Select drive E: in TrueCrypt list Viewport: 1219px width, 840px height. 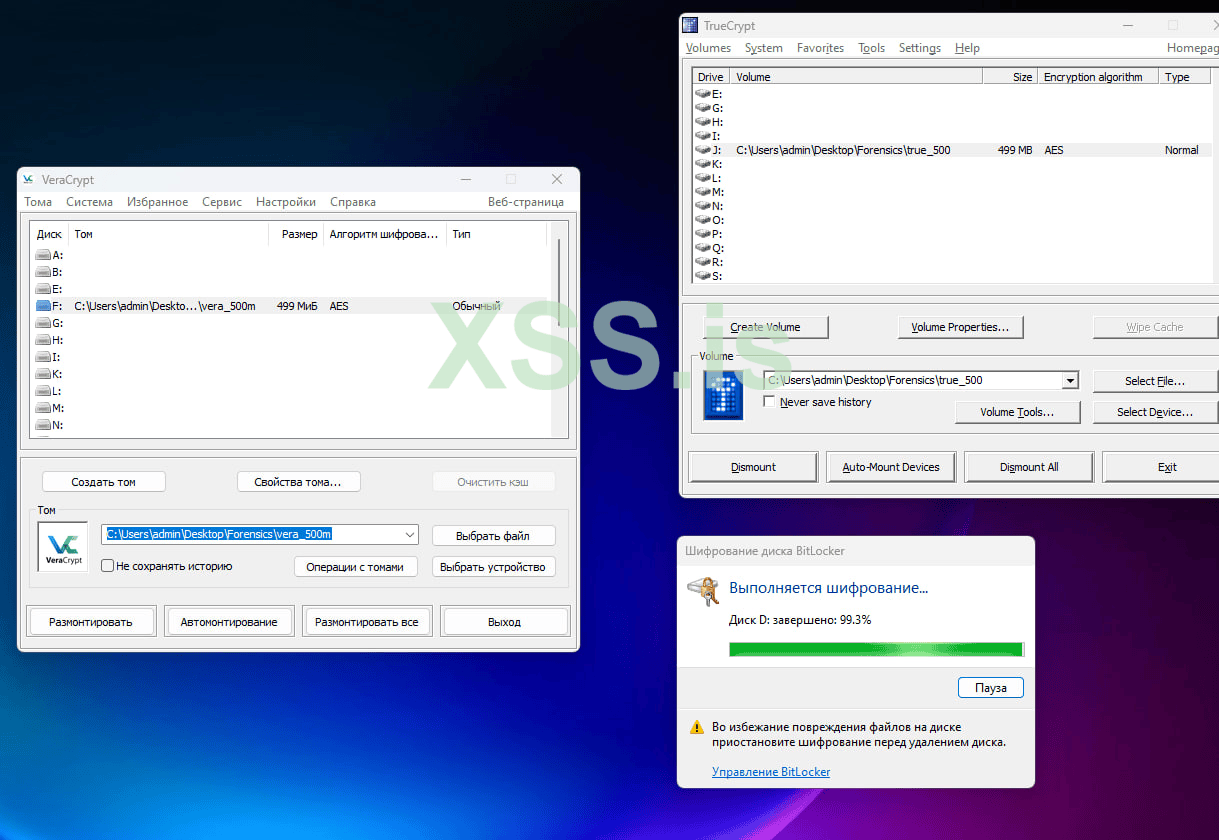pyautogui.click(x=952, y=94)
